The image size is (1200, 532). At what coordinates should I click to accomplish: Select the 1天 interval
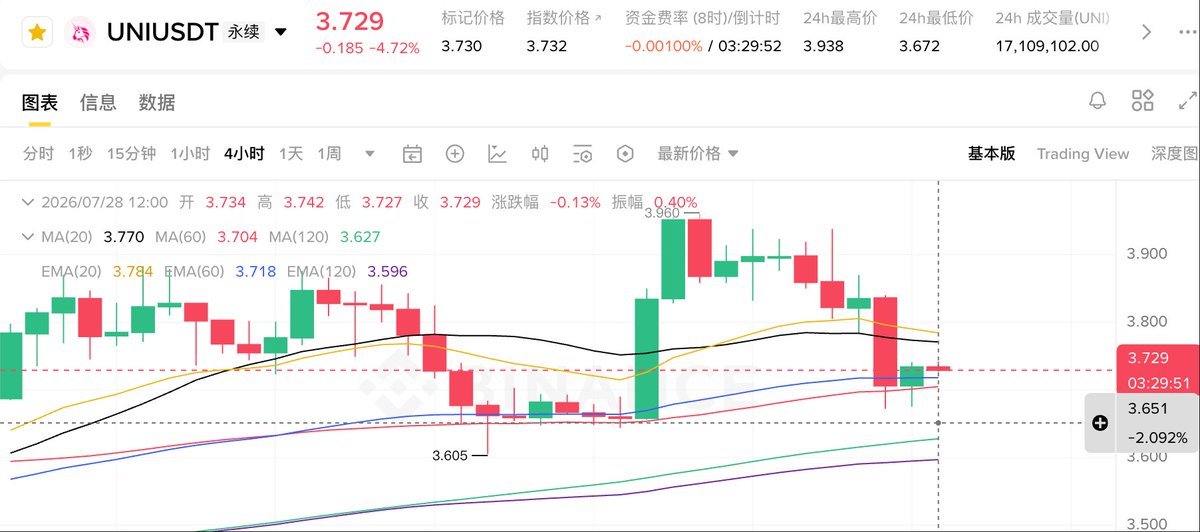click(x=291, y=154)
